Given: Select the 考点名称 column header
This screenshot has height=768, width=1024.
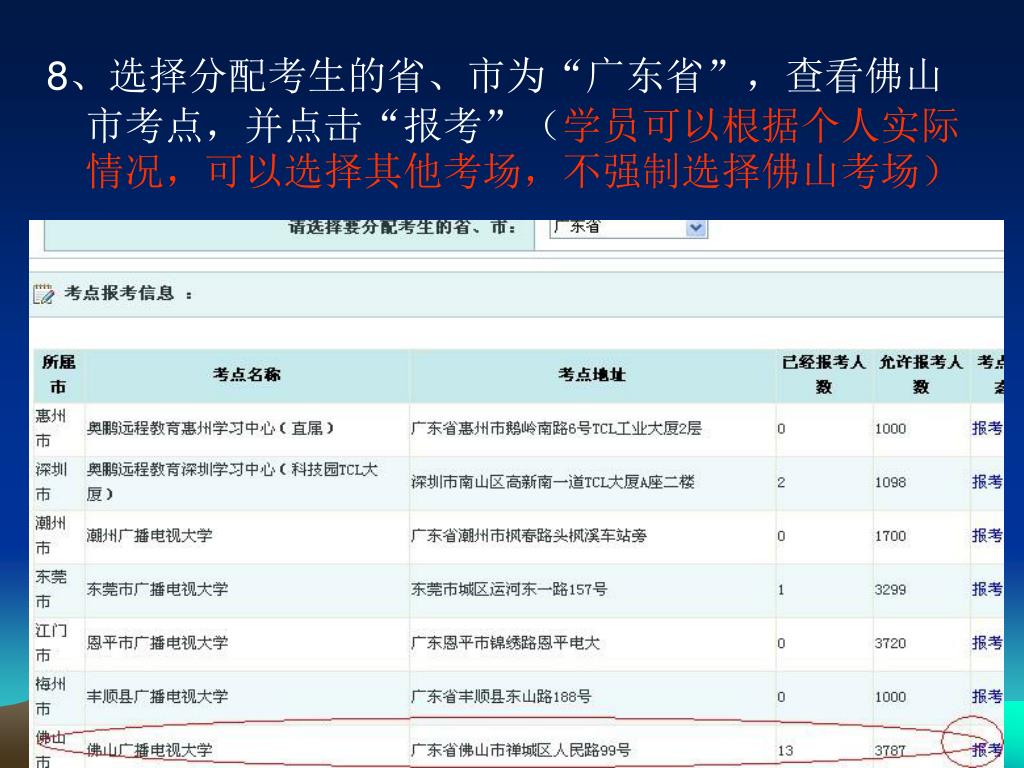Looking at the screenshot, I should pos(247,374).
